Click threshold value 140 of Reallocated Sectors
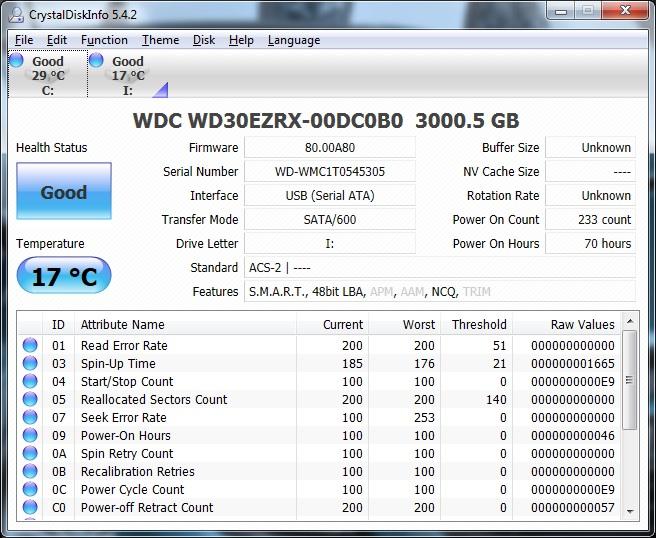The width and height of the screenshot is (656, 538). click(496, 400)
